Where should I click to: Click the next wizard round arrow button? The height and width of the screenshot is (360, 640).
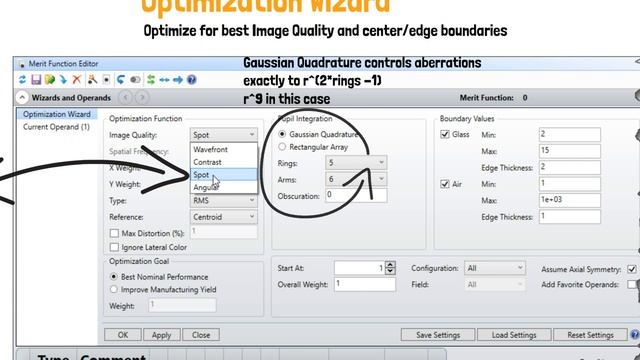point(142,98)
